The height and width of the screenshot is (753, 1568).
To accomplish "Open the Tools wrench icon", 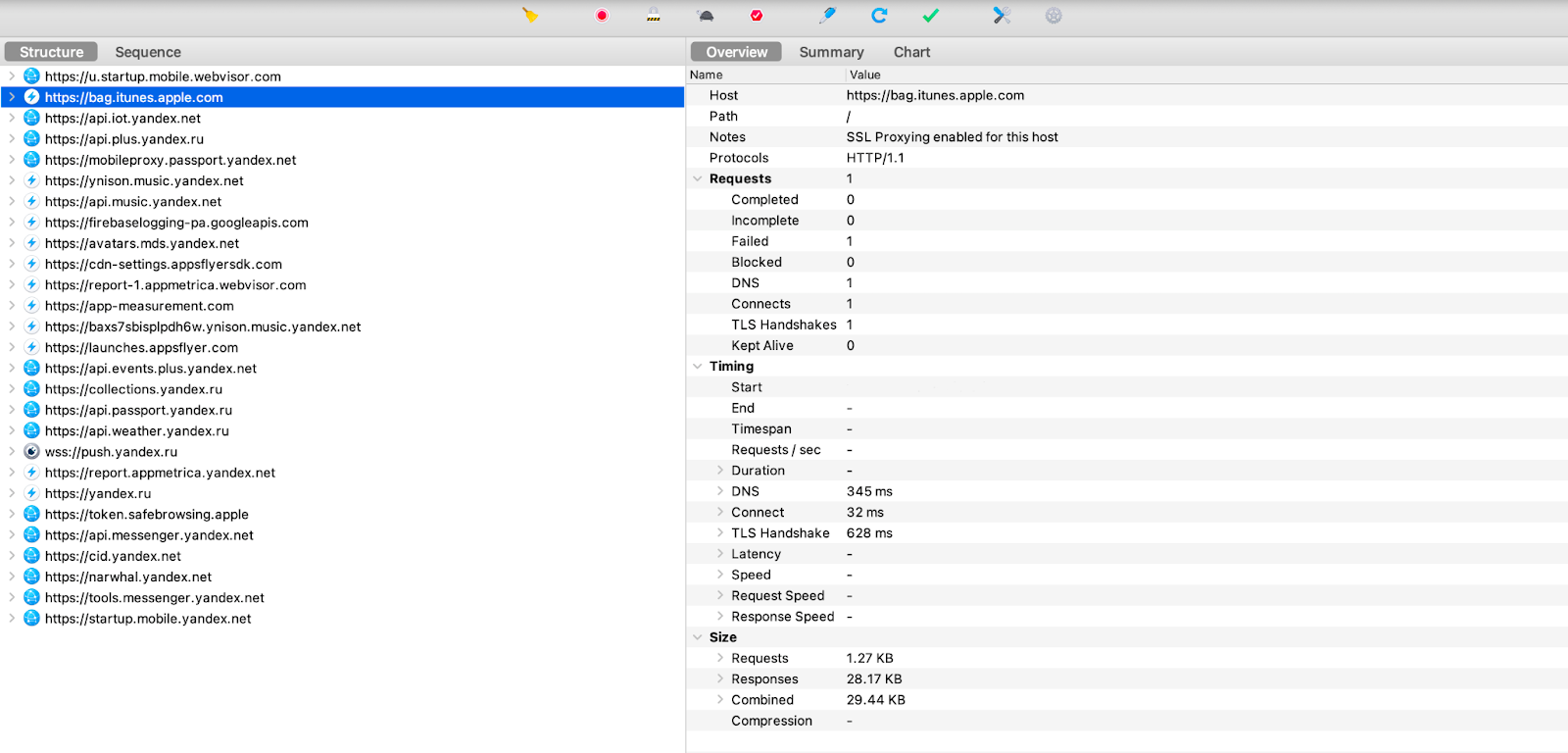I will pos(1002,16).
